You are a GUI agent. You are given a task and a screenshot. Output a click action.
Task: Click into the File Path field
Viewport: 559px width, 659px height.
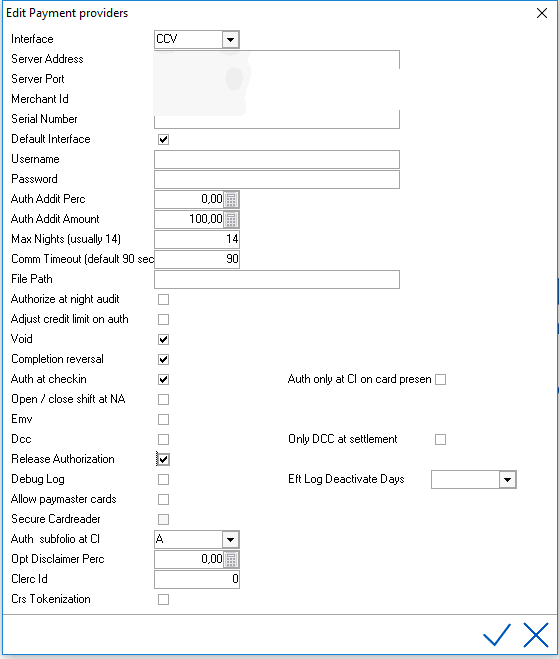277,279
